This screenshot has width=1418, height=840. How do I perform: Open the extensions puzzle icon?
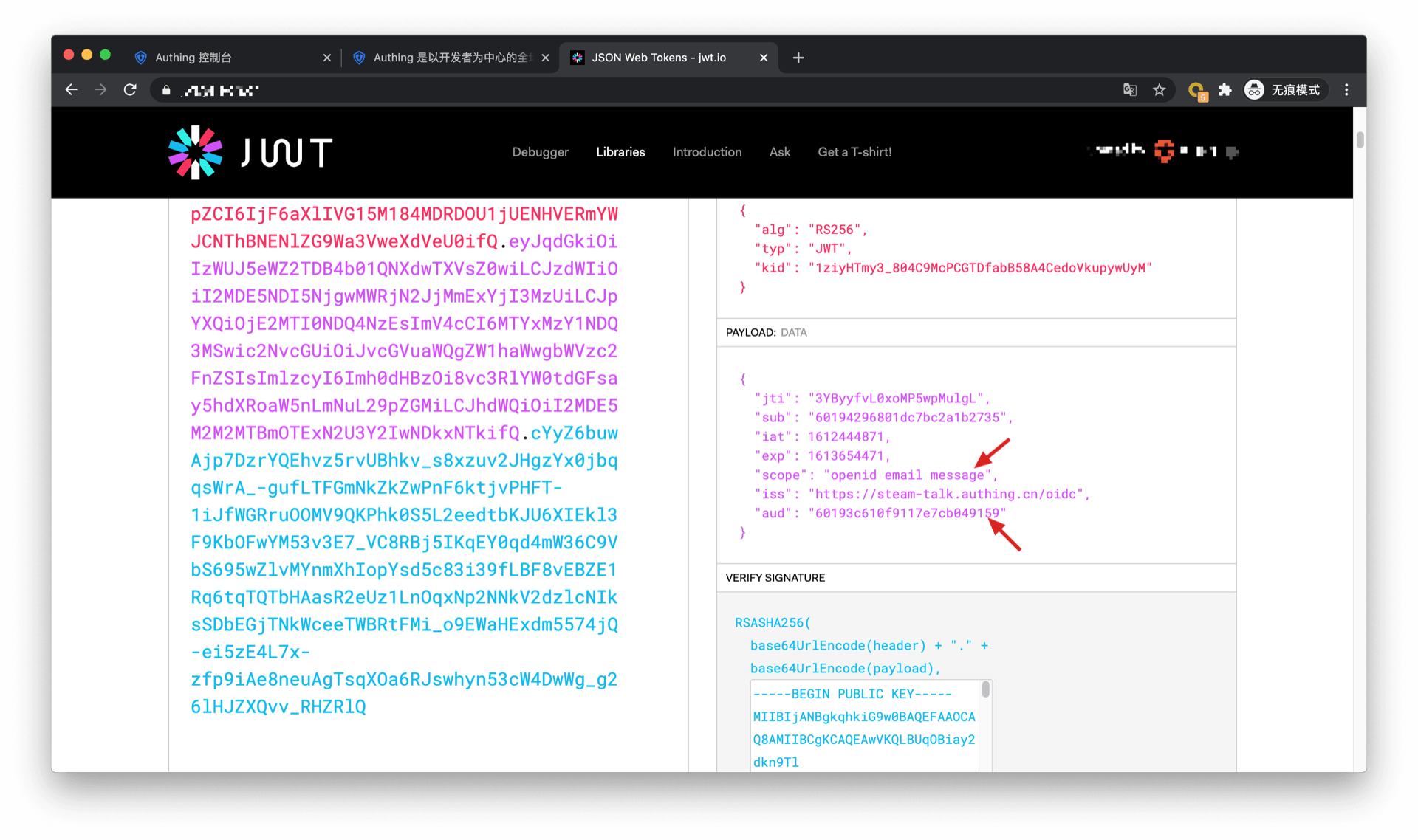[1225, 90]
